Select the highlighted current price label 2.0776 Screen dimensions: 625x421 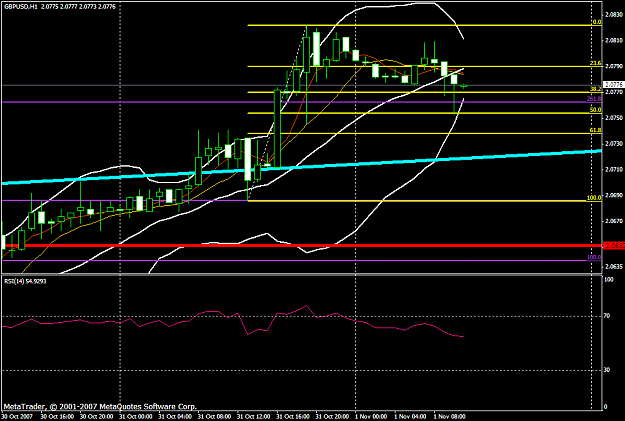(613, 85)
